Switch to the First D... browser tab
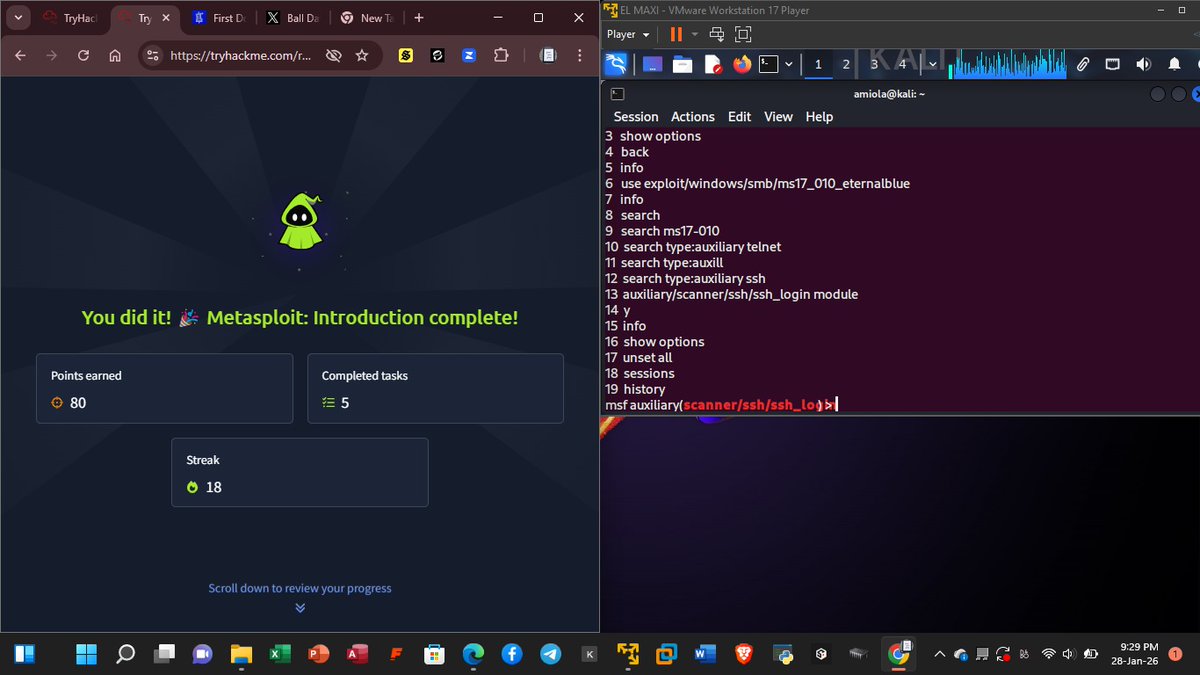This screenshot has height=675, width=1200. coord(219,18)
